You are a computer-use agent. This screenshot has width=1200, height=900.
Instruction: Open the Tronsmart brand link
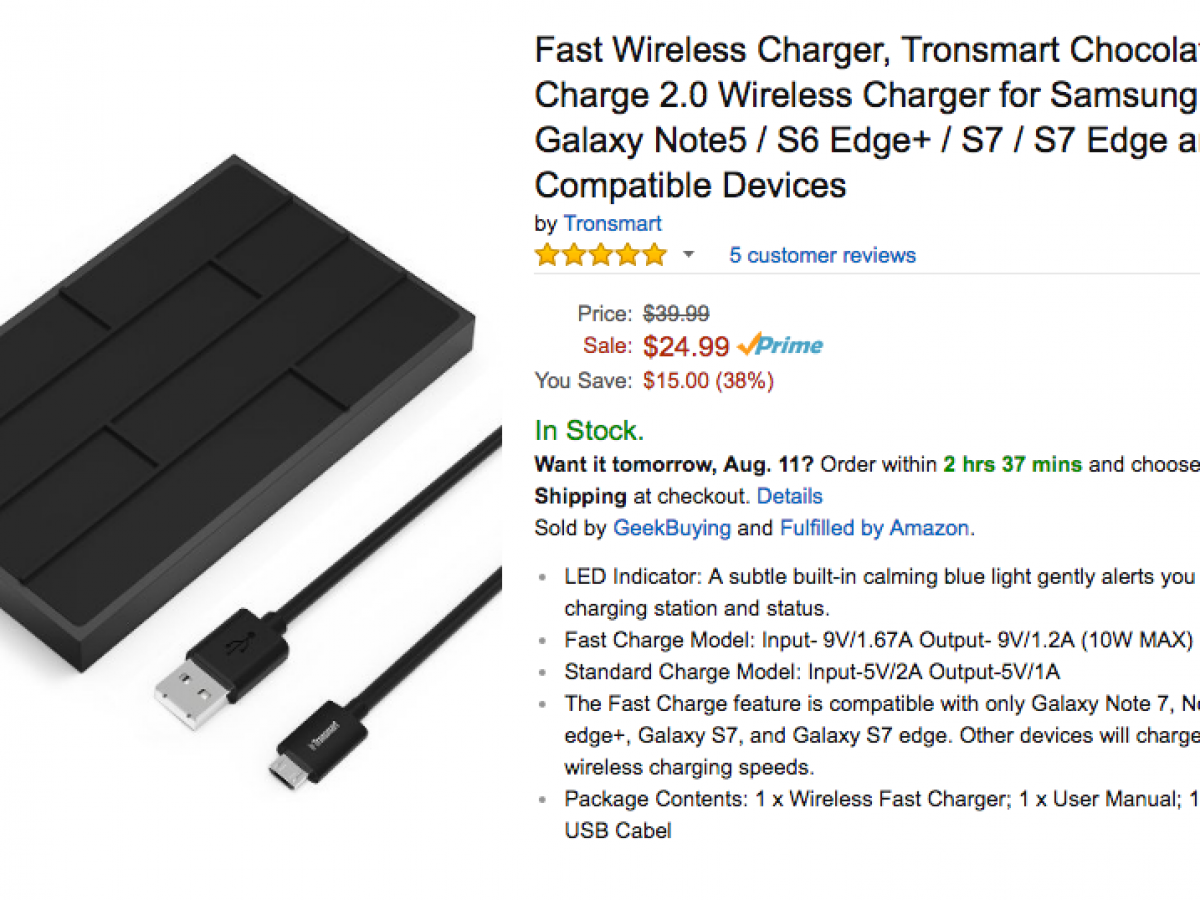coord(612,223)
